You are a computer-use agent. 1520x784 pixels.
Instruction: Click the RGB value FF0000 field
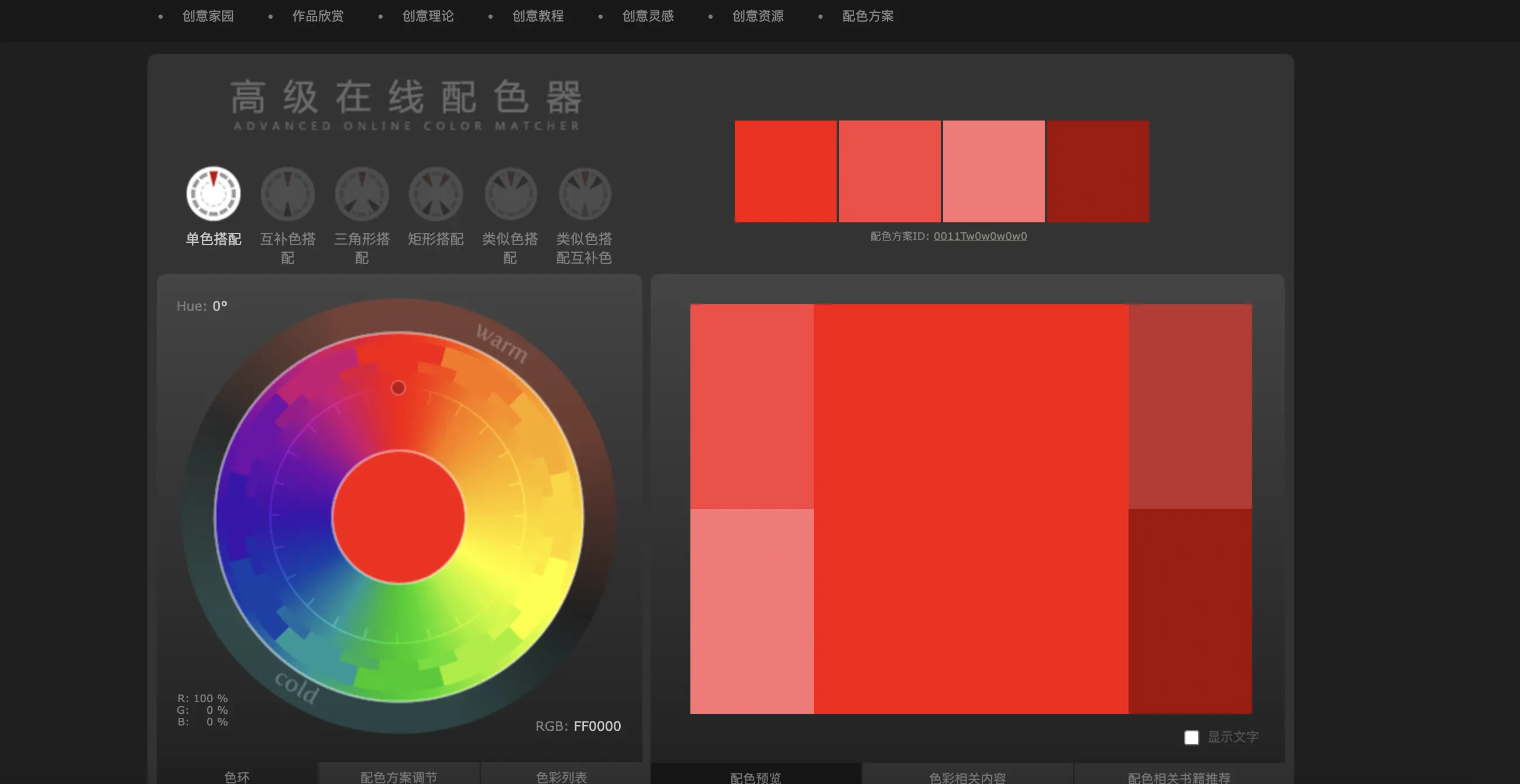click(597, 725)
